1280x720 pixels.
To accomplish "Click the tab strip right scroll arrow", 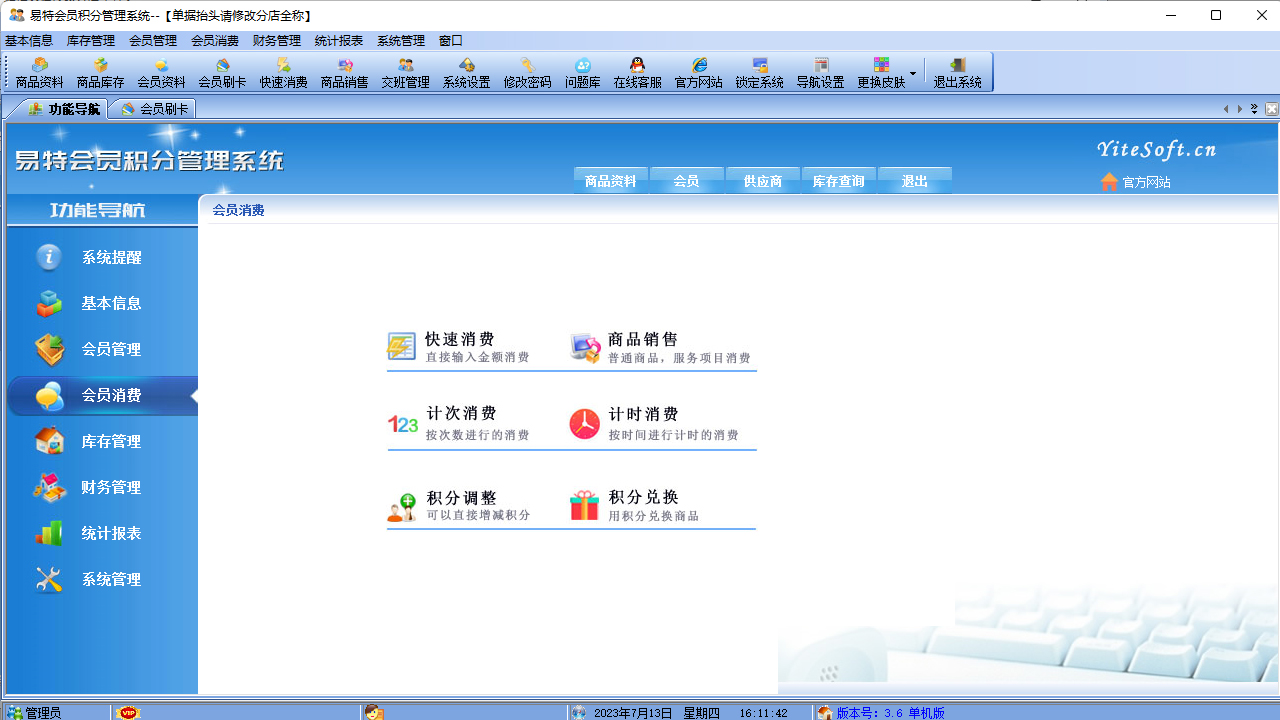I will 1239,109.
